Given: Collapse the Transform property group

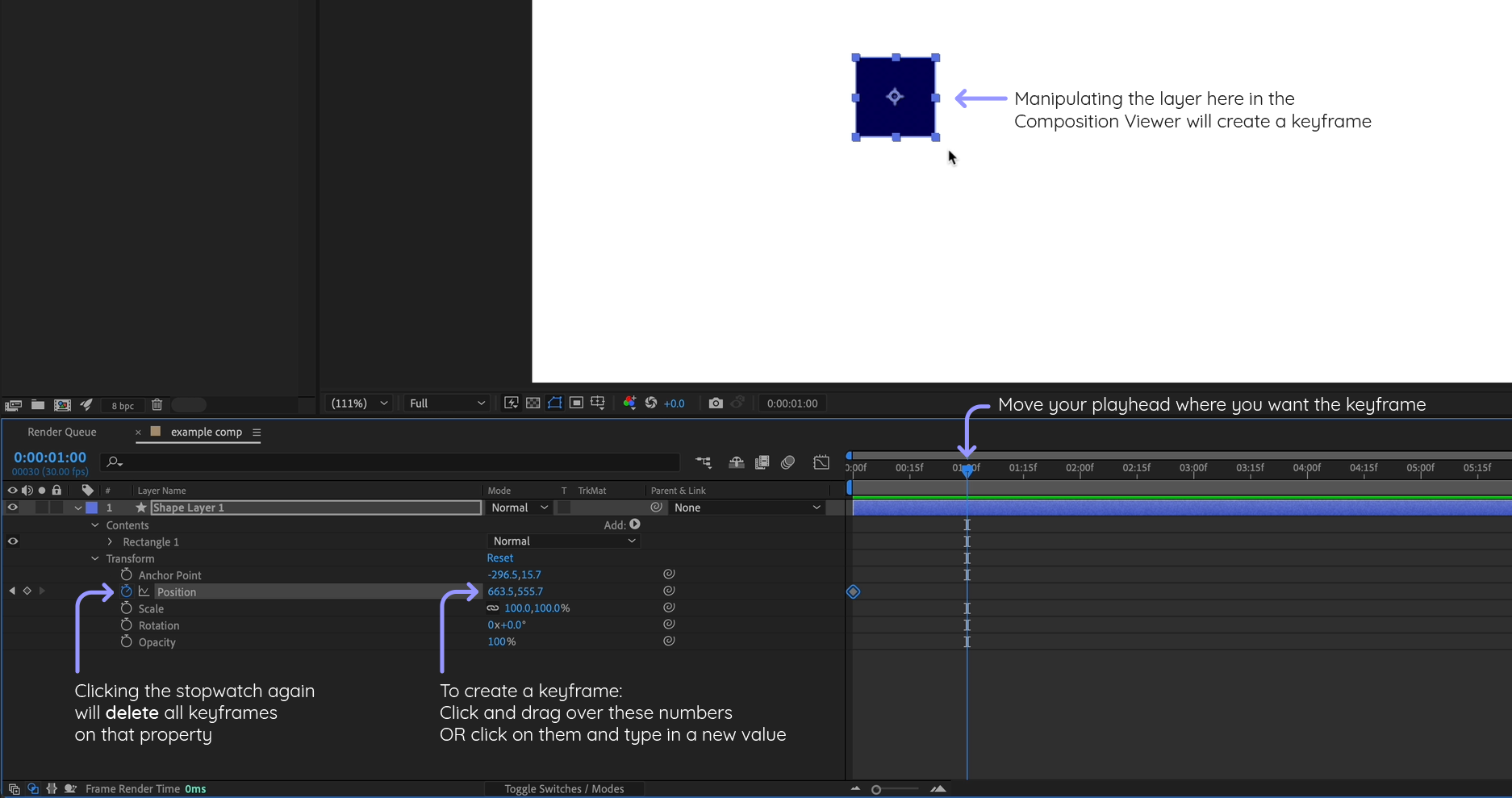Looking at the screenshot, I should click(x=94, y=558).
